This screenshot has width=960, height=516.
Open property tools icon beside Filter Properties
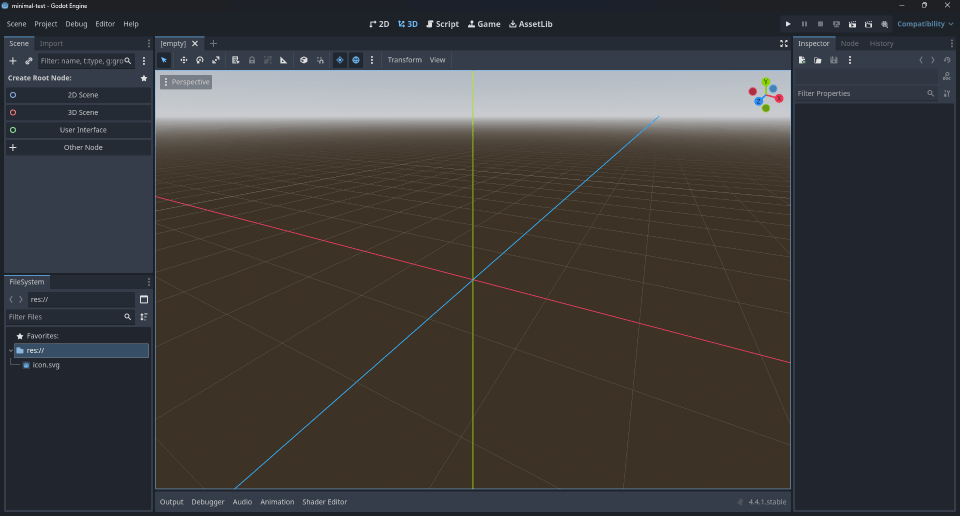tap(947, 94)
